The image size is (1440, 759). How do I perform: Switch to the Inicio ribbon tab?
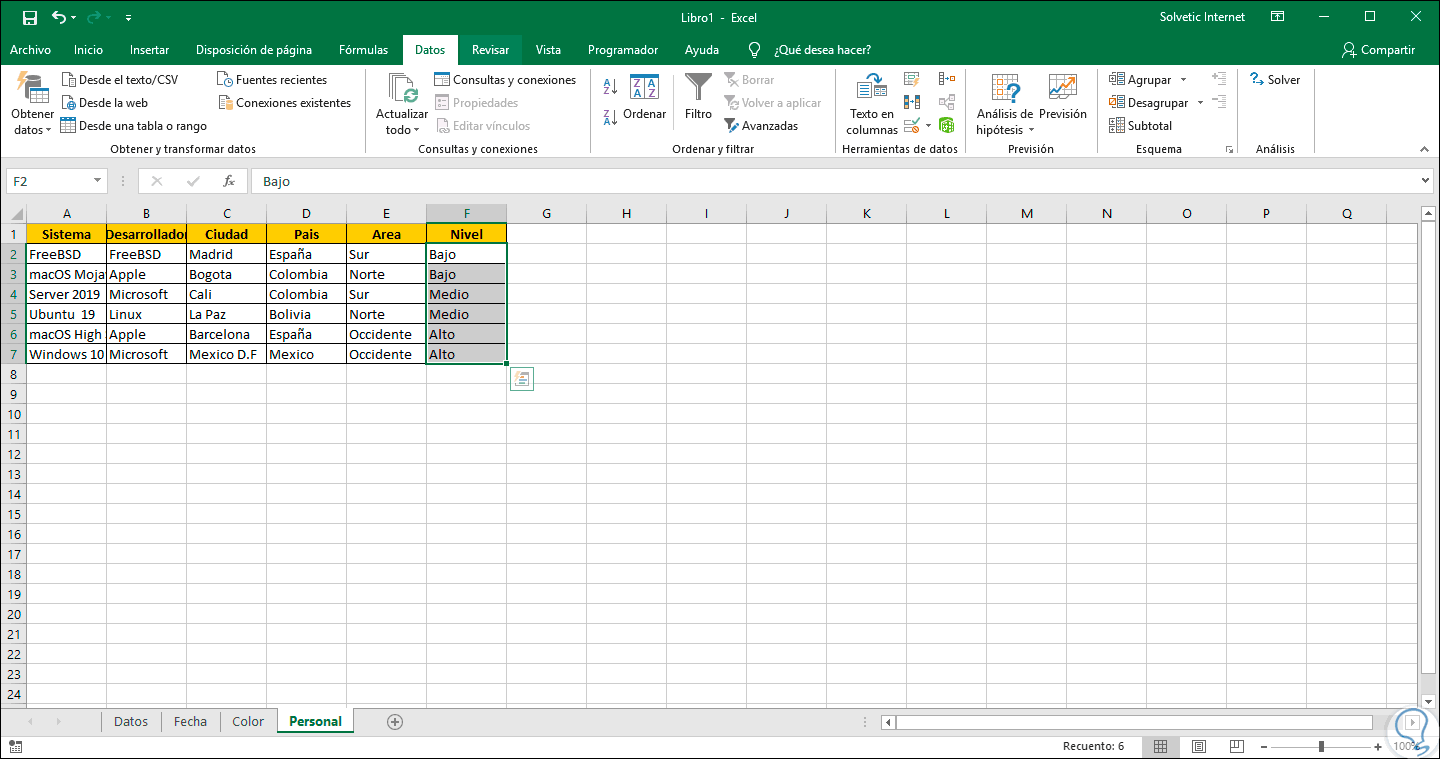[x=88, y=50]
